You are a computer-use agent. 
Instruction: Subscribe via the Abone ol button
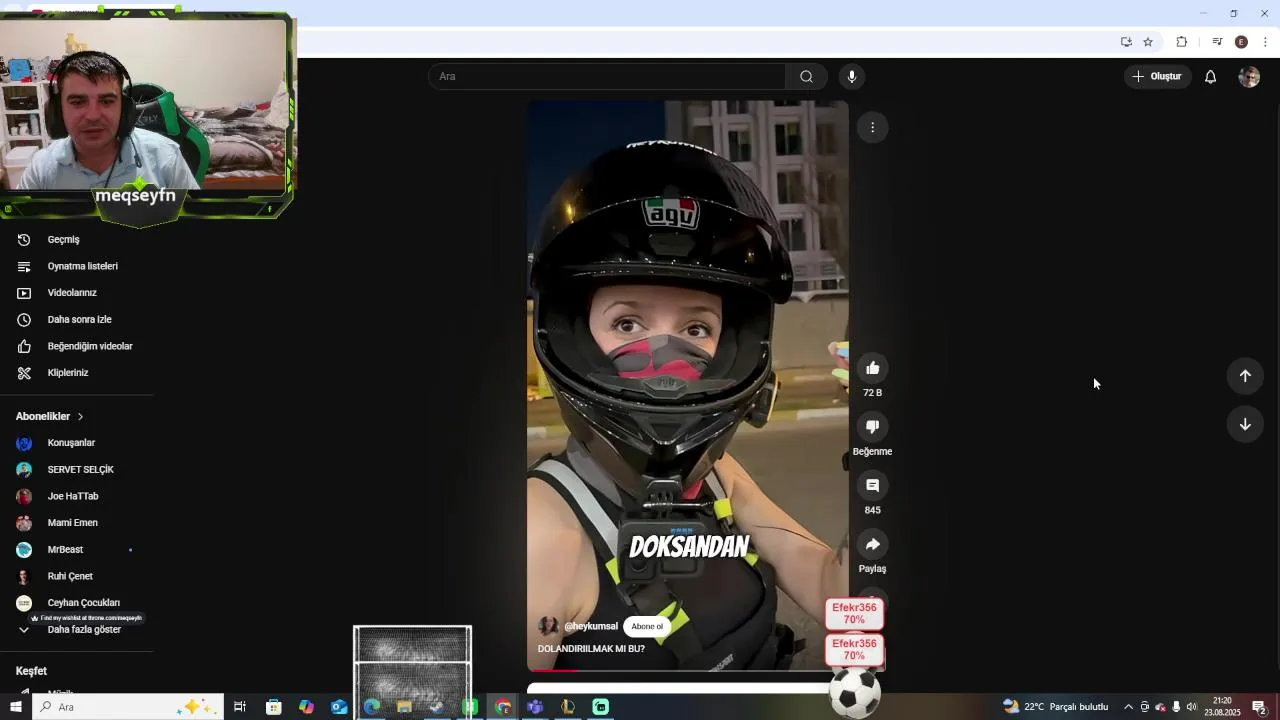647,626
